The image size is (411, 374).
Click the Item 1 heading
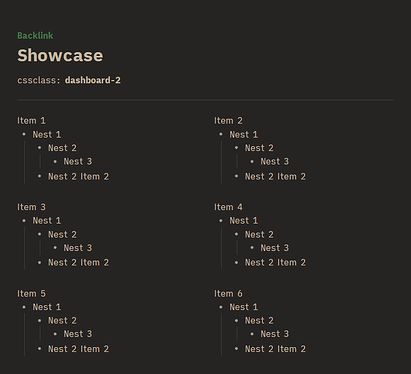31,121
